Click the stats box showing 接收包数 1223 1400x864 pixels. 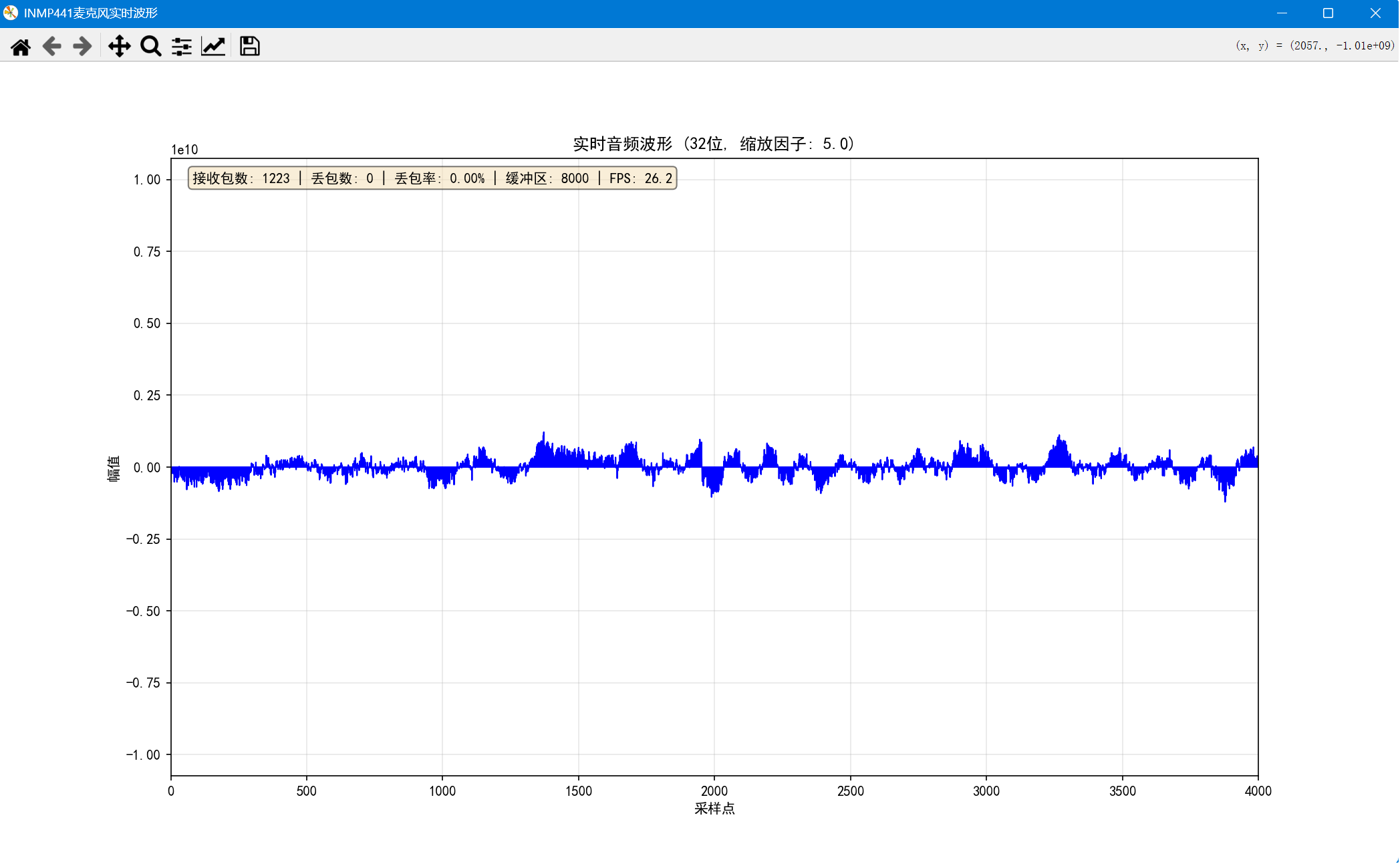click(432, 178)
